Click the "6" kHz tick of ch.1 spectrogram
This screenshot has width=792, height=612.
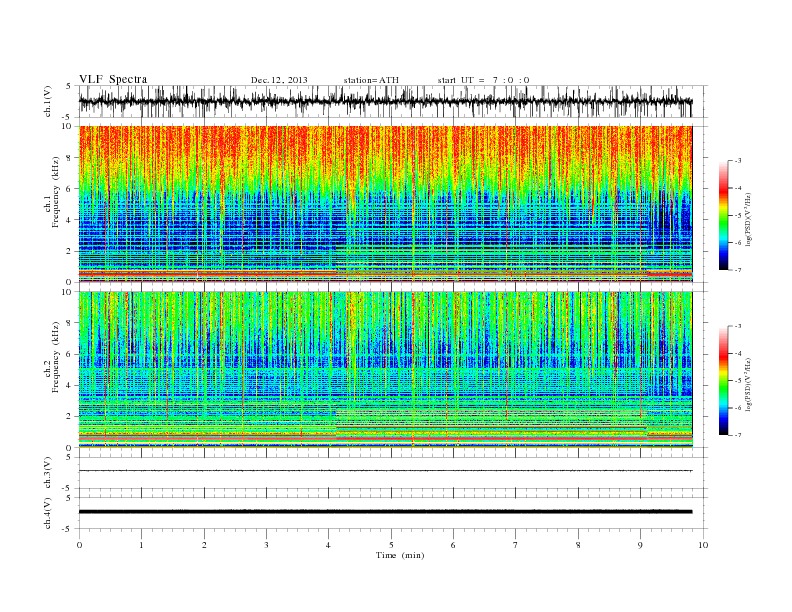tap(69, 189)
